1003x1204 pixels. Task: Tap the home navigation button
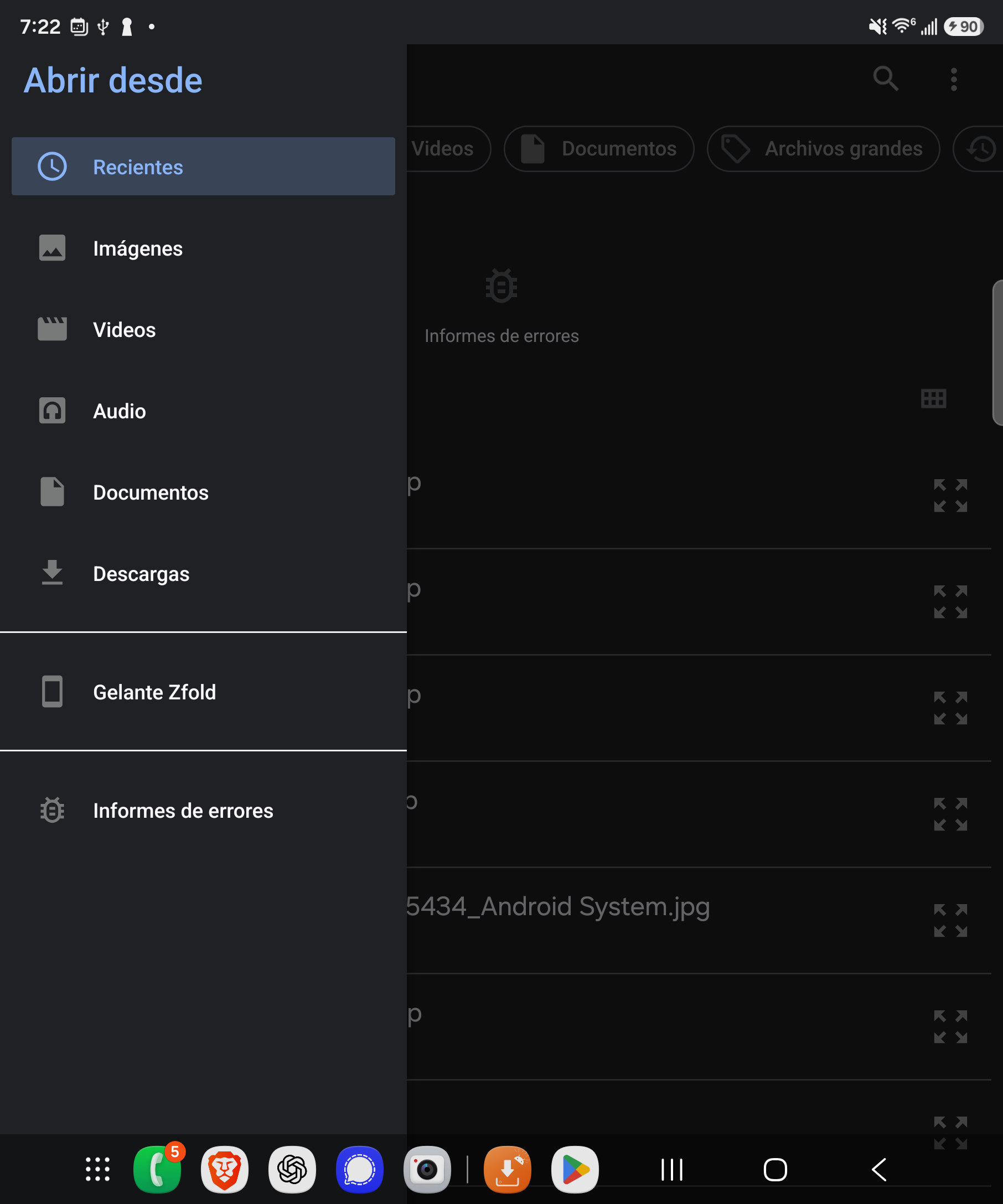tap(775, 1170)
